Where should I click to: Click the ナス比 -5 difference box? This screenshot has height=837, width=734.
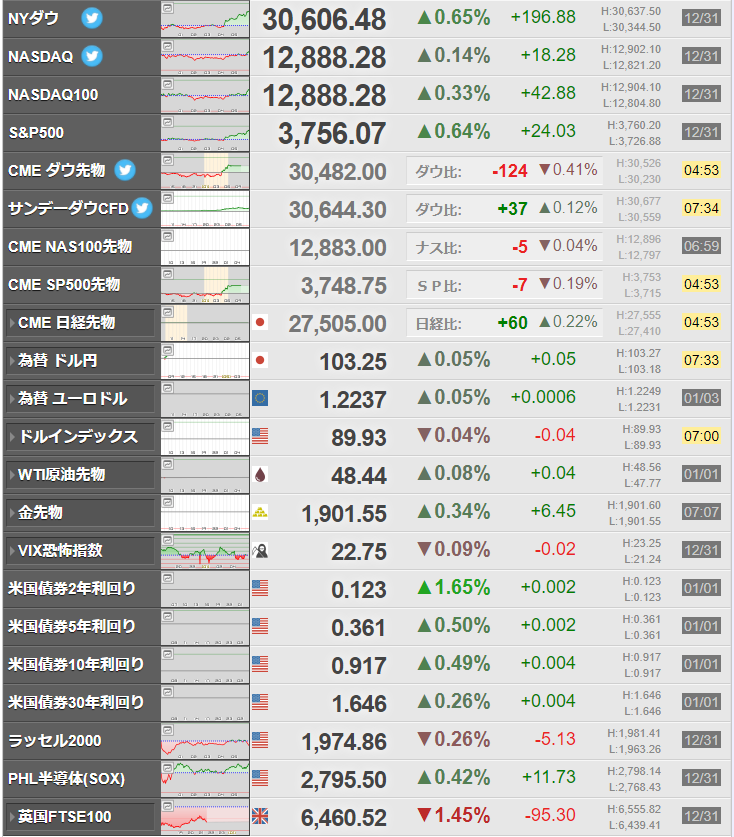pos(504,247)
